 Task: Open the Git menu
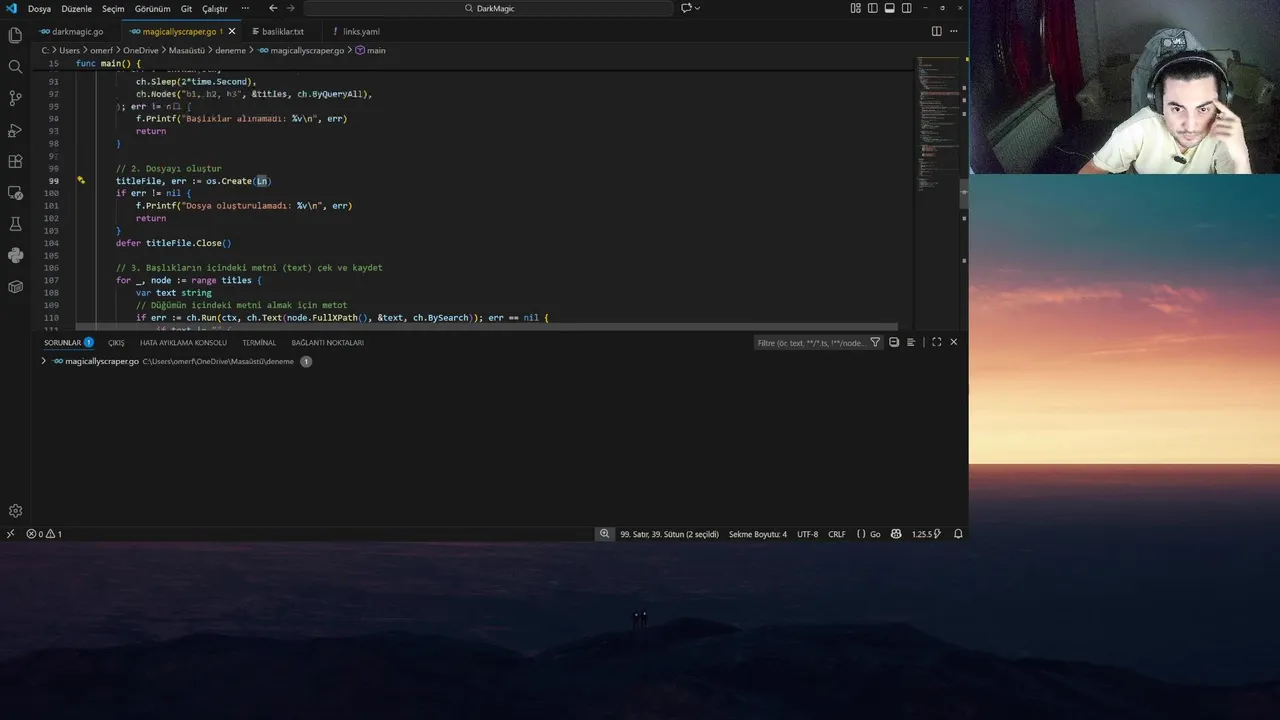click(186, 8)
